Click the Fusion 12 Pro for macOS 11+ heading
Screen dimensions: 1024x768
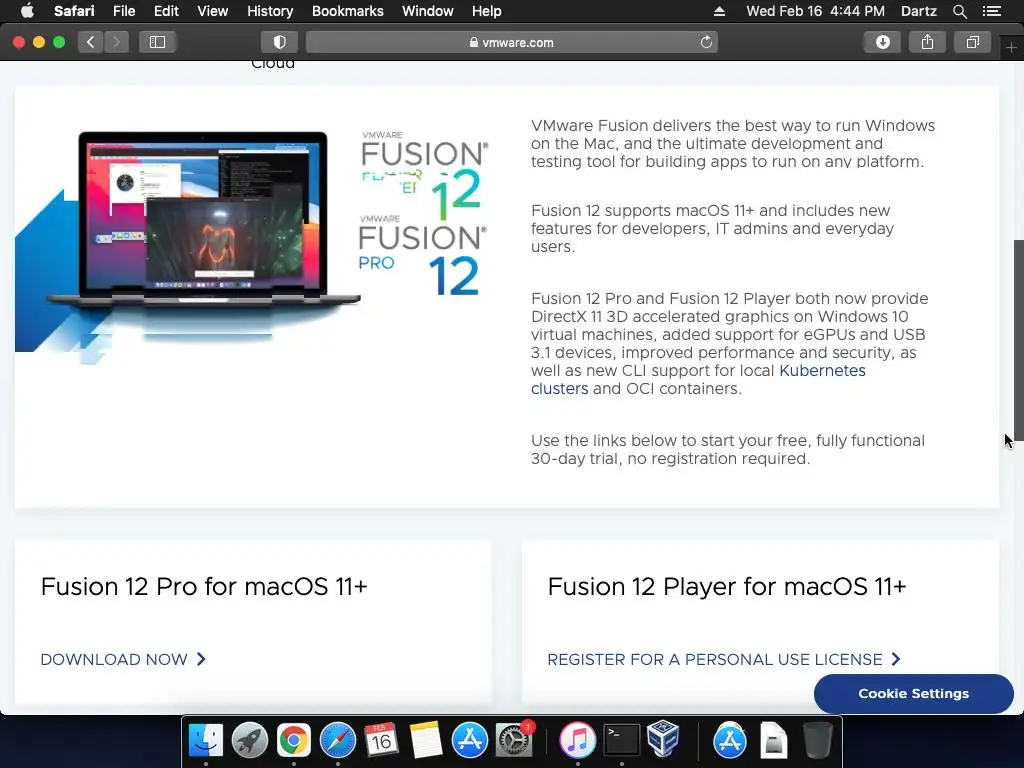(x=204, y=586)
